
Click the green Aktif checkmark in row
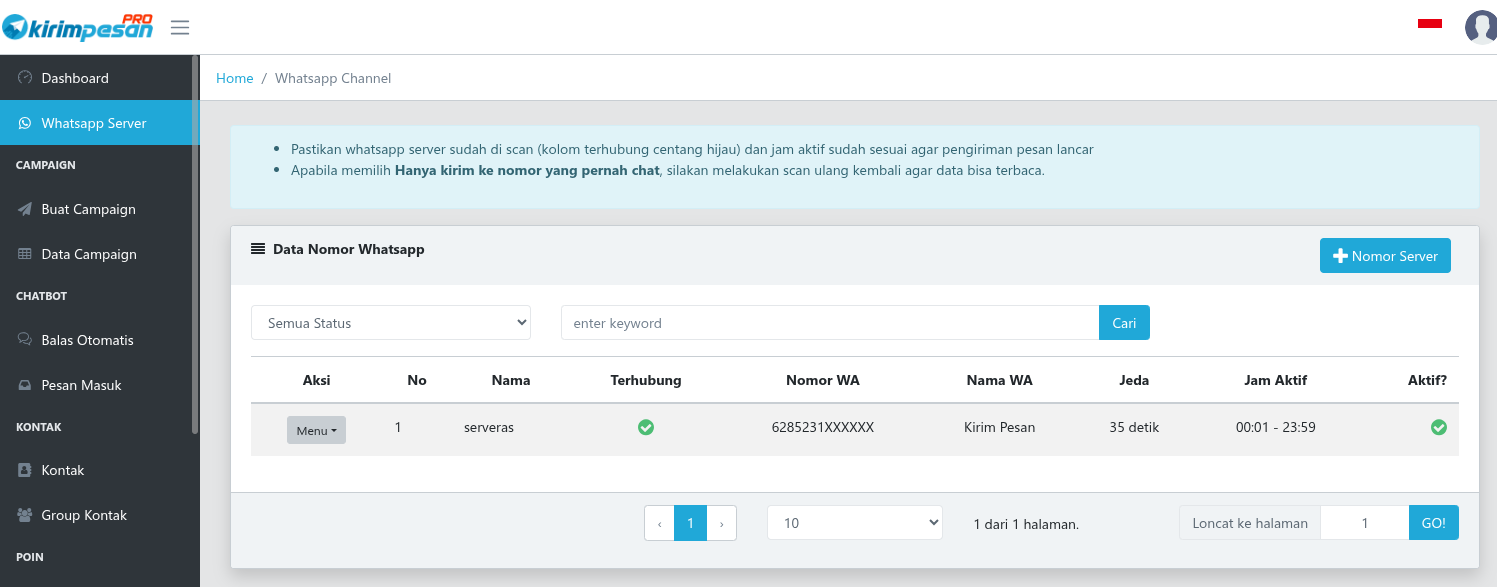tap(1438, 427)
